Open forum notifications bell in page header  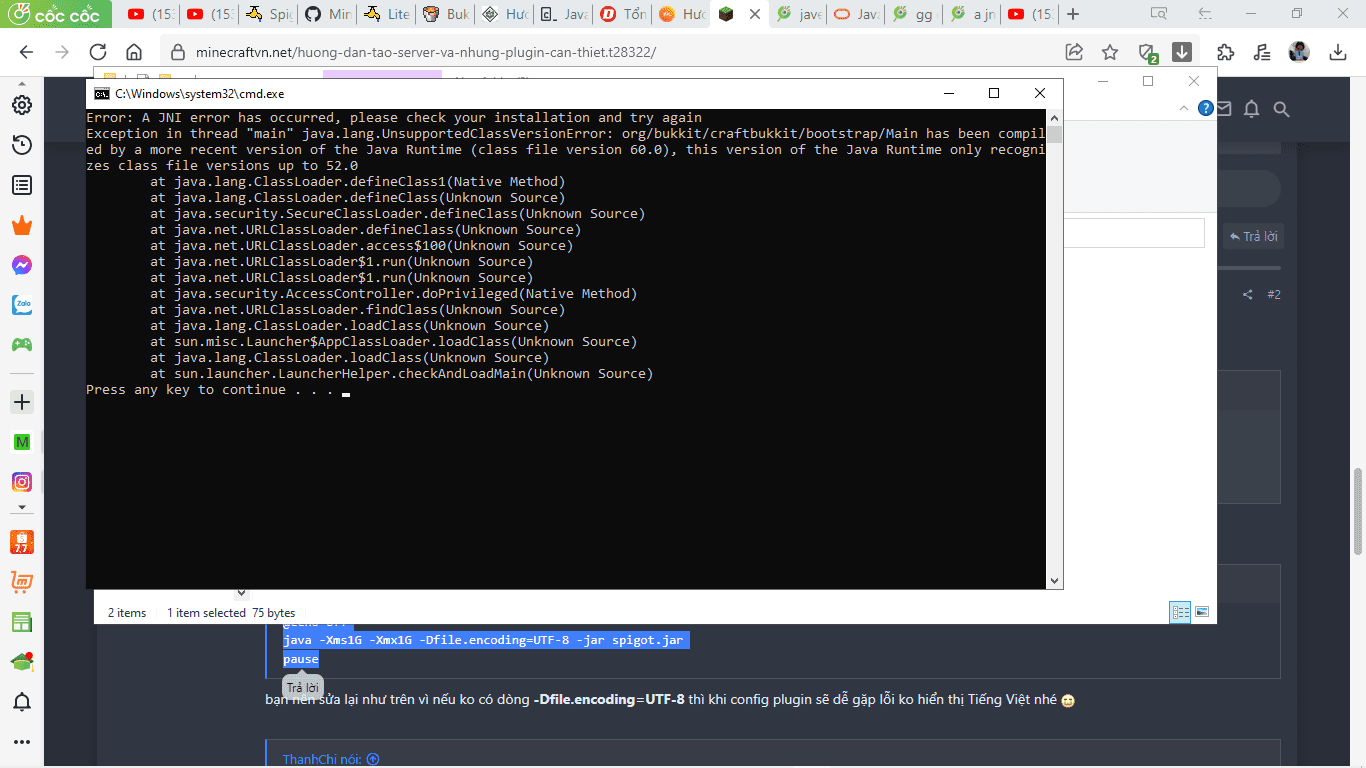1251,109
